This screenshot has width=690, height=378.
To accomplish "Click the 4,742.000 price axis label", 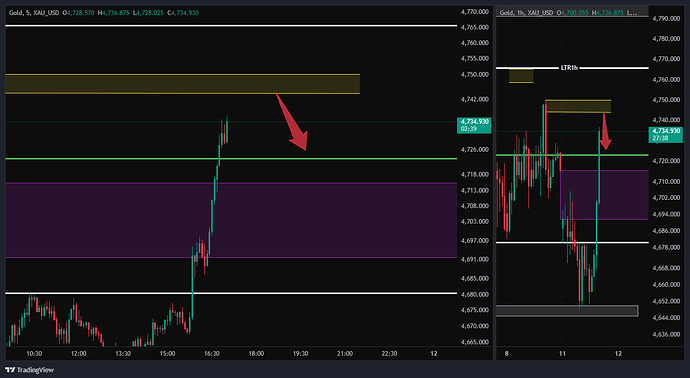I will pos(475,99).
